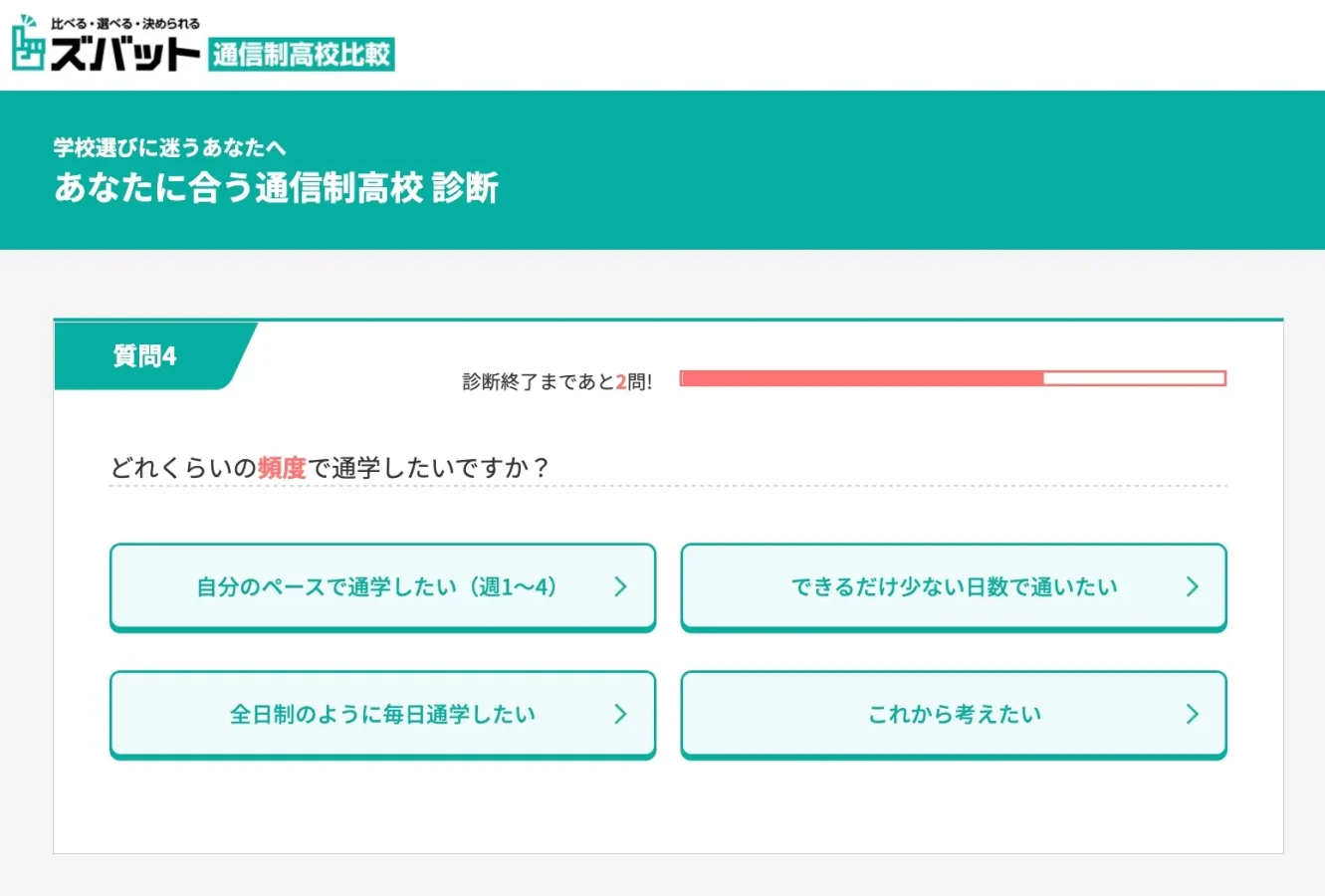The height and width of the screenshot is (896, 1325).
Task: Select 自分のペースで通学したい（週1〜4）answer
Action: 382,587
